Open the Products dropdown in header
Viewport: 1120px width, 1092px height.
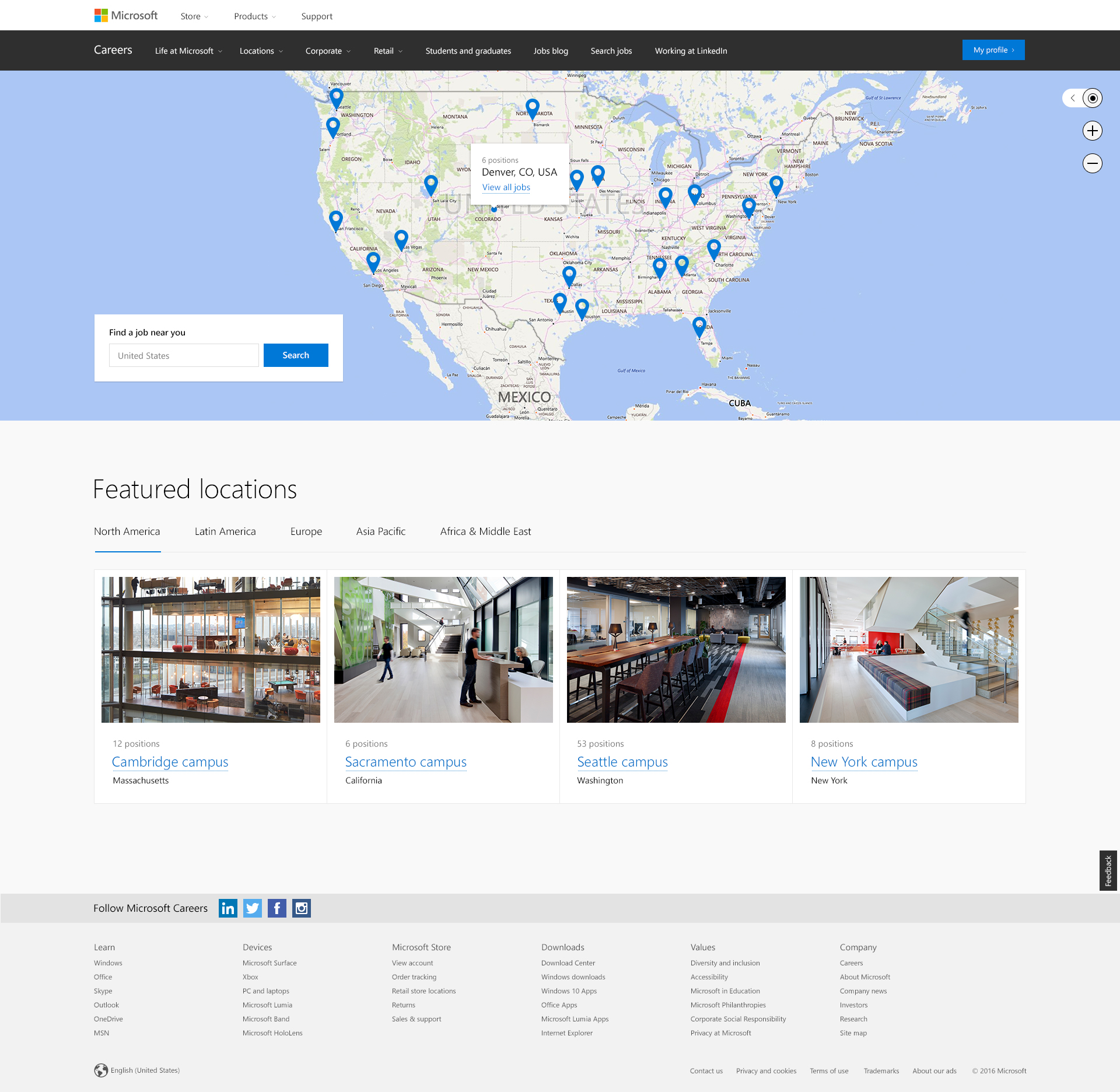pos(255,16)
